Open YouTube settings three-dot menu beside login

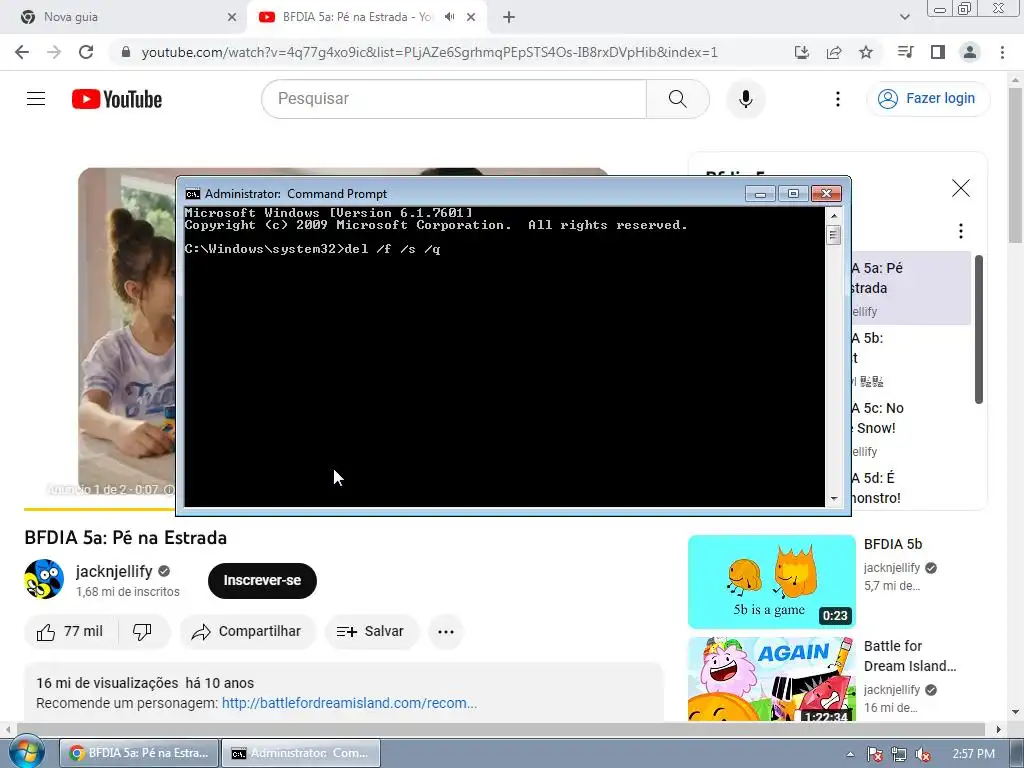(838, 99)
